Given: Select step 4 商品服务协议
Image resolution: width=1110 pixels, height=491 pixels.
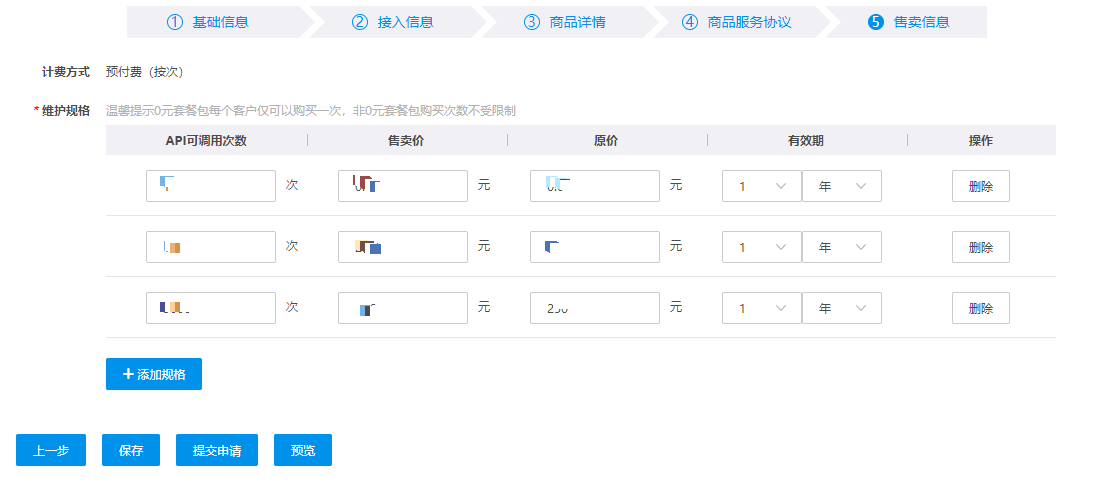Looking at the screenshot, I should click(736, 22).
